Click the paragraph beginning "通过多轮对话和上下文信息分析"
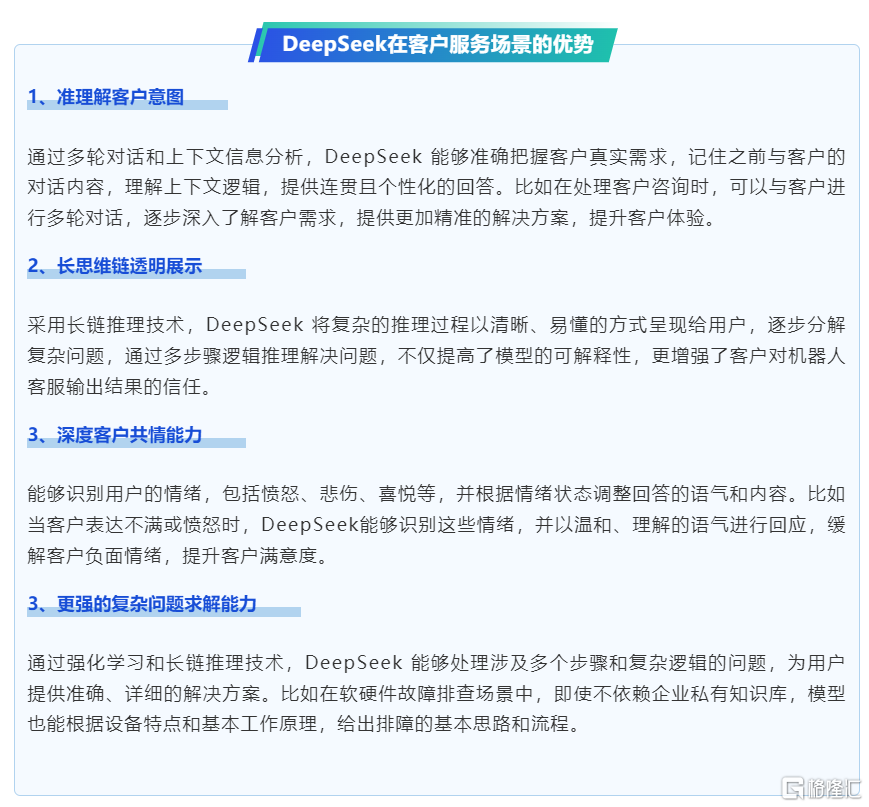This screenshot has width=869, height=807. click(436, 187)
